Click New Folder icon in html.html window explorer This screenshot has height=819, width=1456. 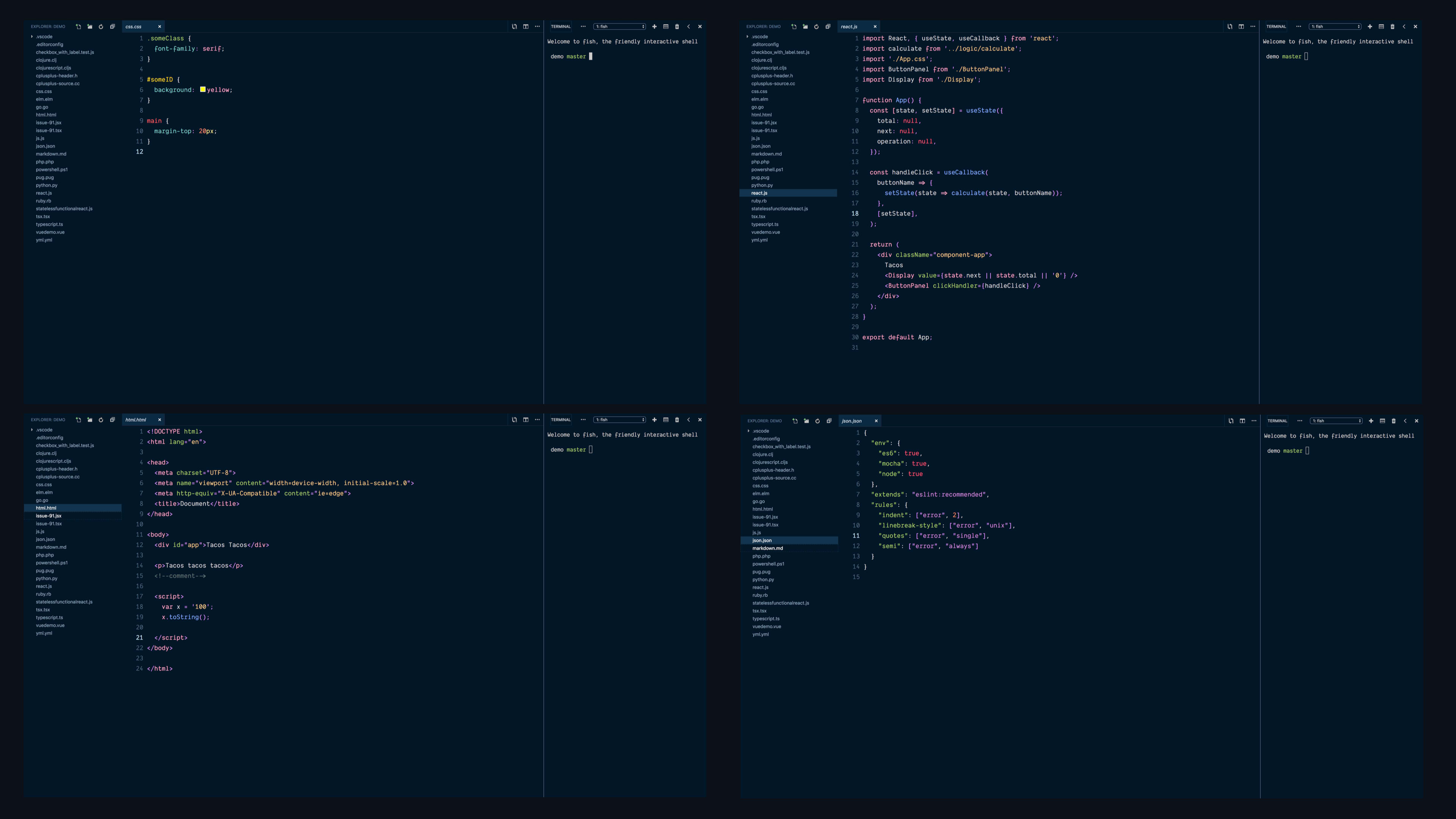point(90,420)
